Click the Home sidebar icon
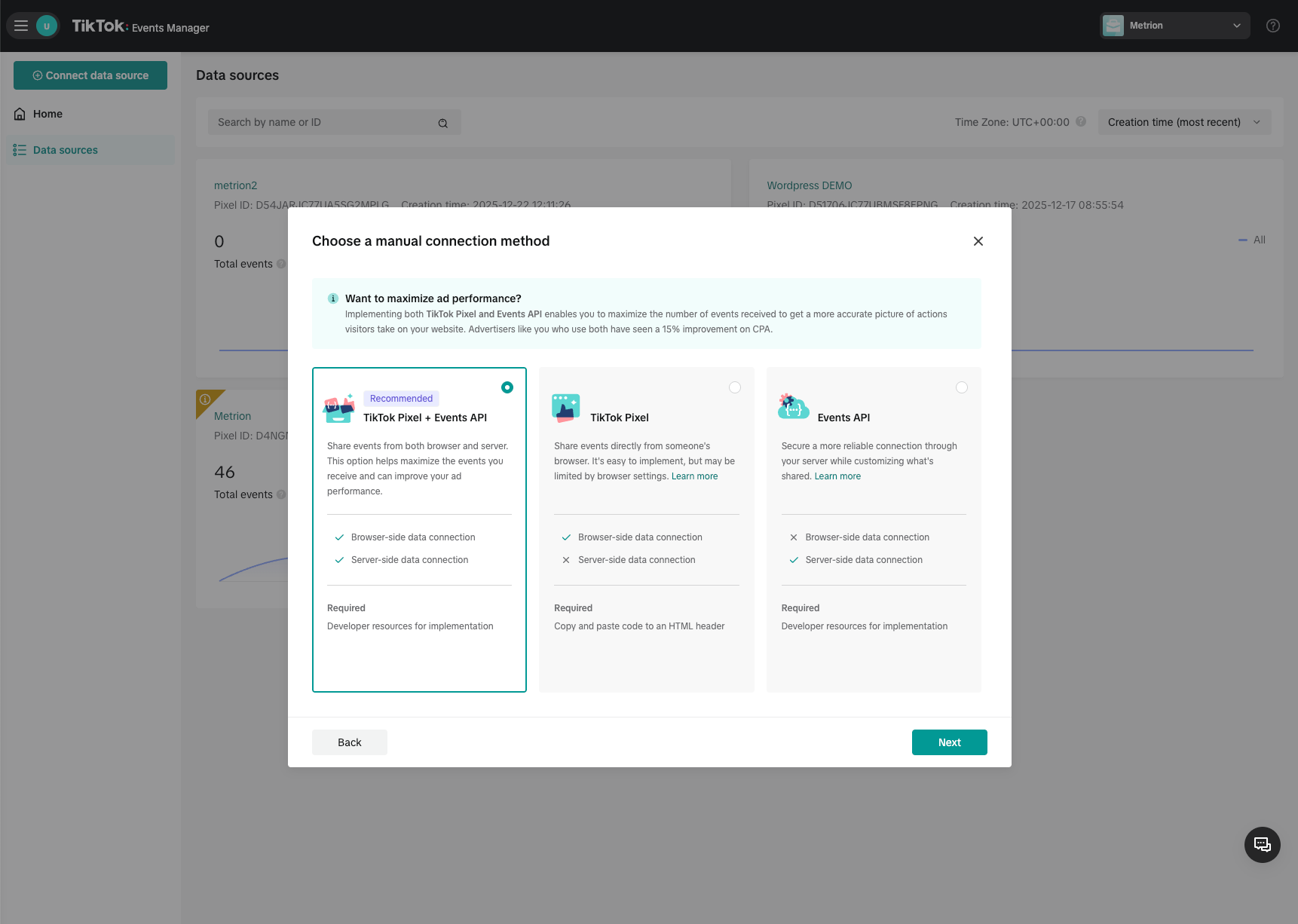Screen dimensions: 1298x924 point(20,114)
